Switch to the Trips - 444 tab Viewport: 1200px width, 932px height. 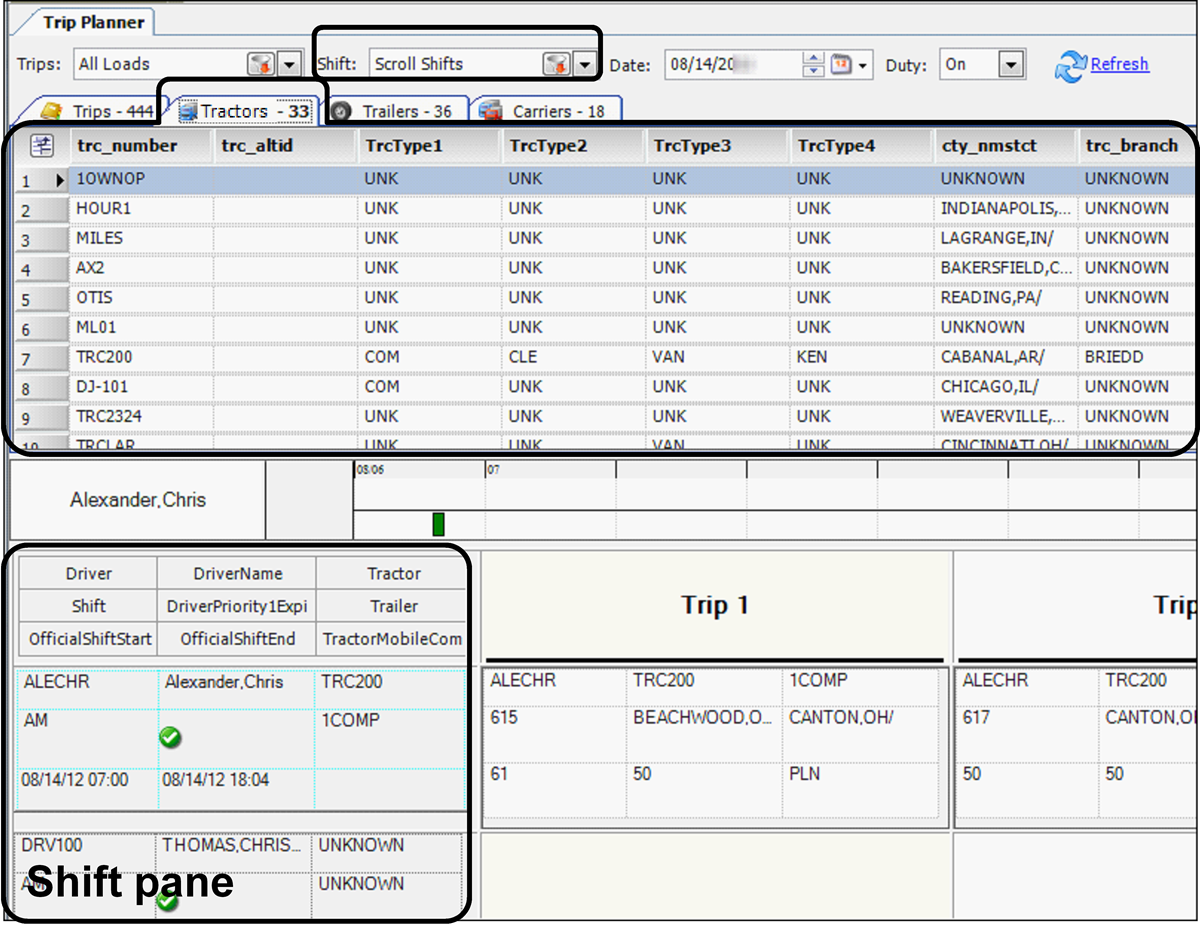(x=100, y=111)
